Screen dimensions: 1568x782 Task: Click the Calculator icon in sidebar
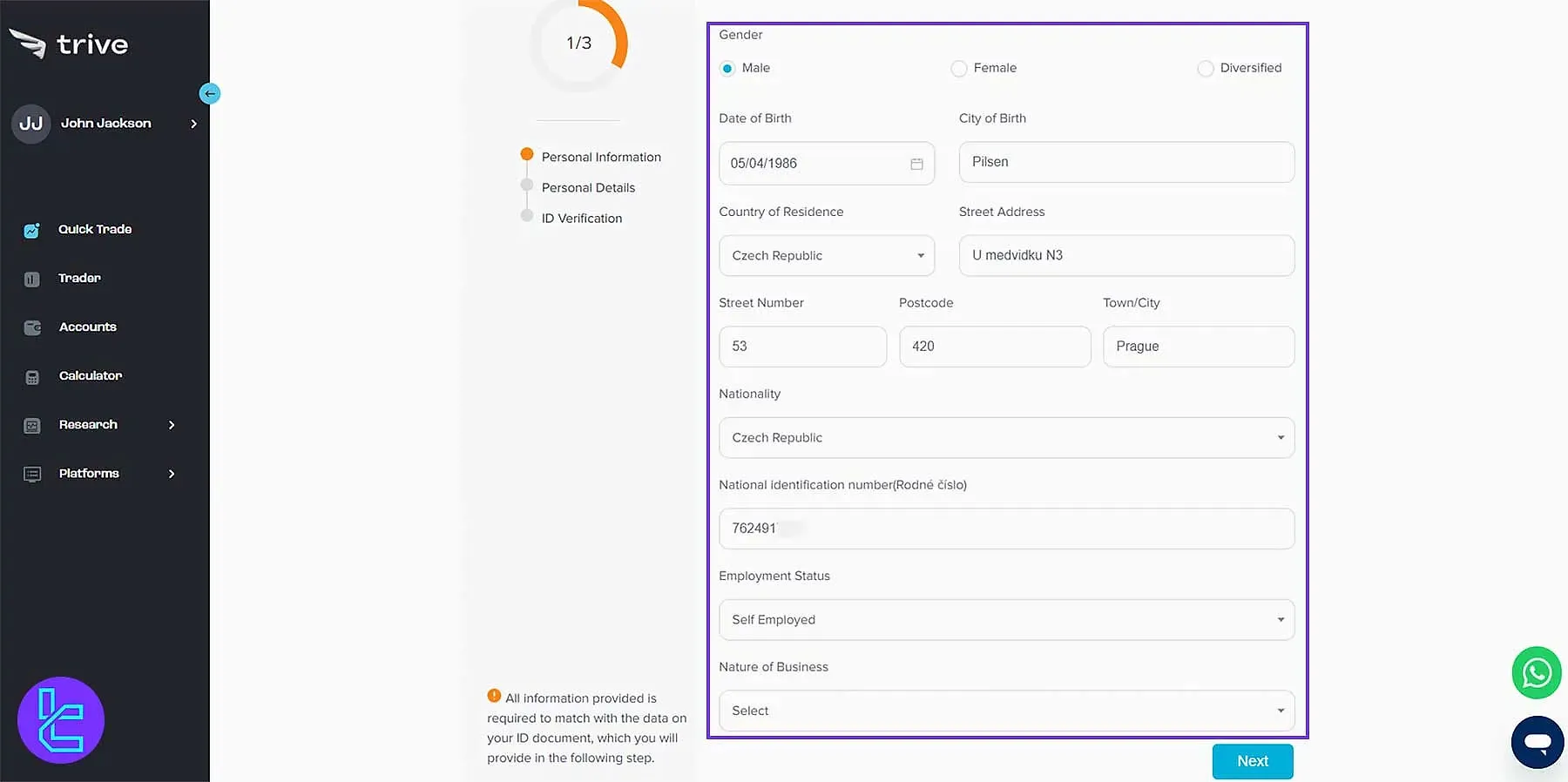point(32,377)
